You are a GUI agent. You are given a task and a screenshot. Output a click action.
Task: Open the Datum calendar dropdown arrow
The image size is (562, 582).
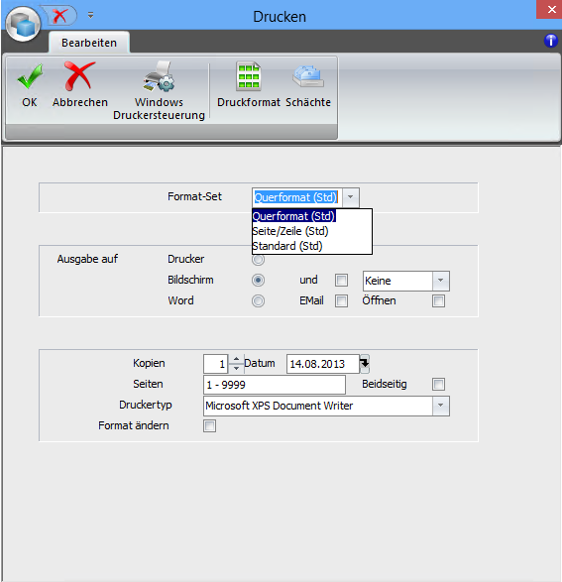(365, 364)
